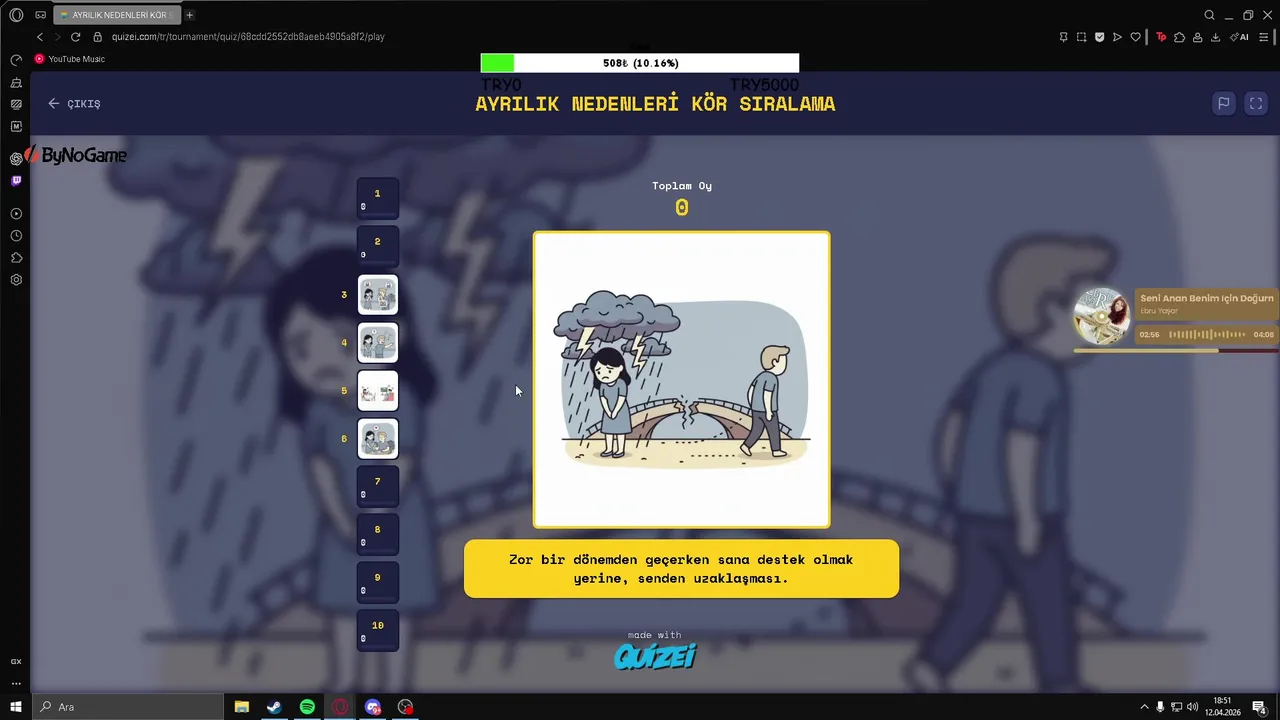This screenshot has width=1280, height=720.
Task: Click the 'Seni Anan Benim İçin Doğurn' song title
Action: [1207, 298]
